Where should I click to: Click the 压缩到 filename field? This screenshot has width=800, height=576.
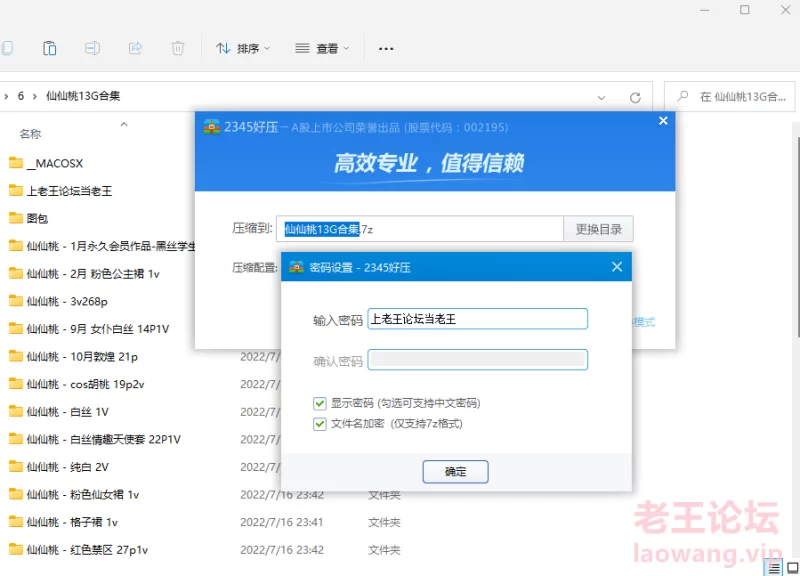pos(419,229)
